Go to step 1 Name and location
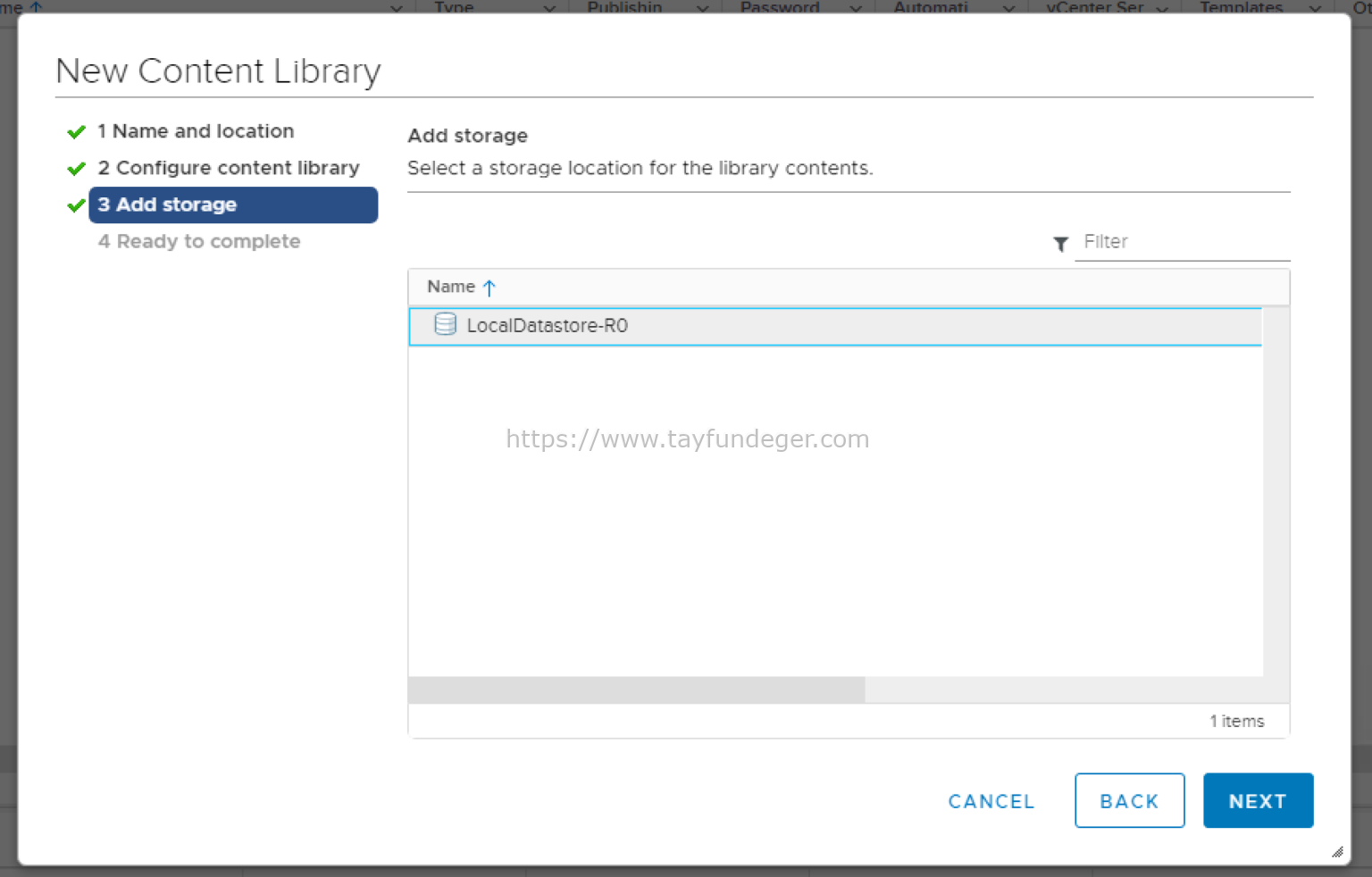The height and width of the screenshot is (877, 1372). tap(196, 131)
